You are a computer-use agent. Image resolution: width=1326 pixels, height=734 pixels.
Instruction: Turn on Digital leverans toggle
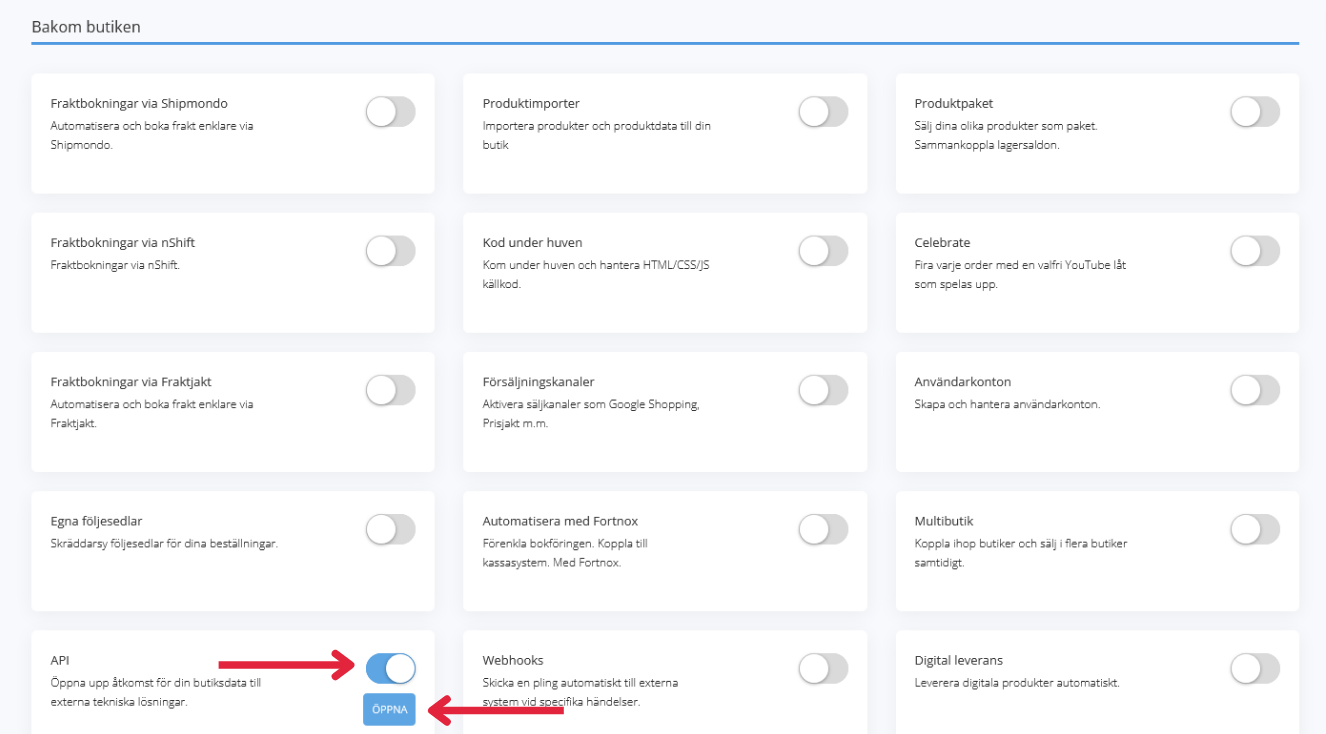tap(1254, 668)
